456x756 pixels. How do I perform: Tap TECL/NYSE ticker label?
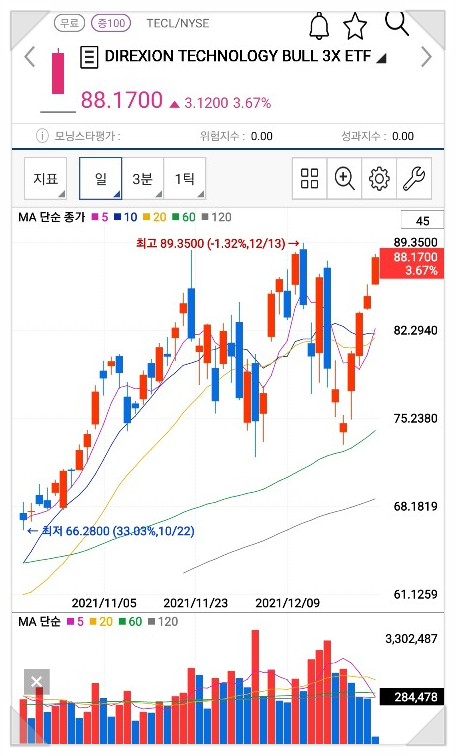178,23
